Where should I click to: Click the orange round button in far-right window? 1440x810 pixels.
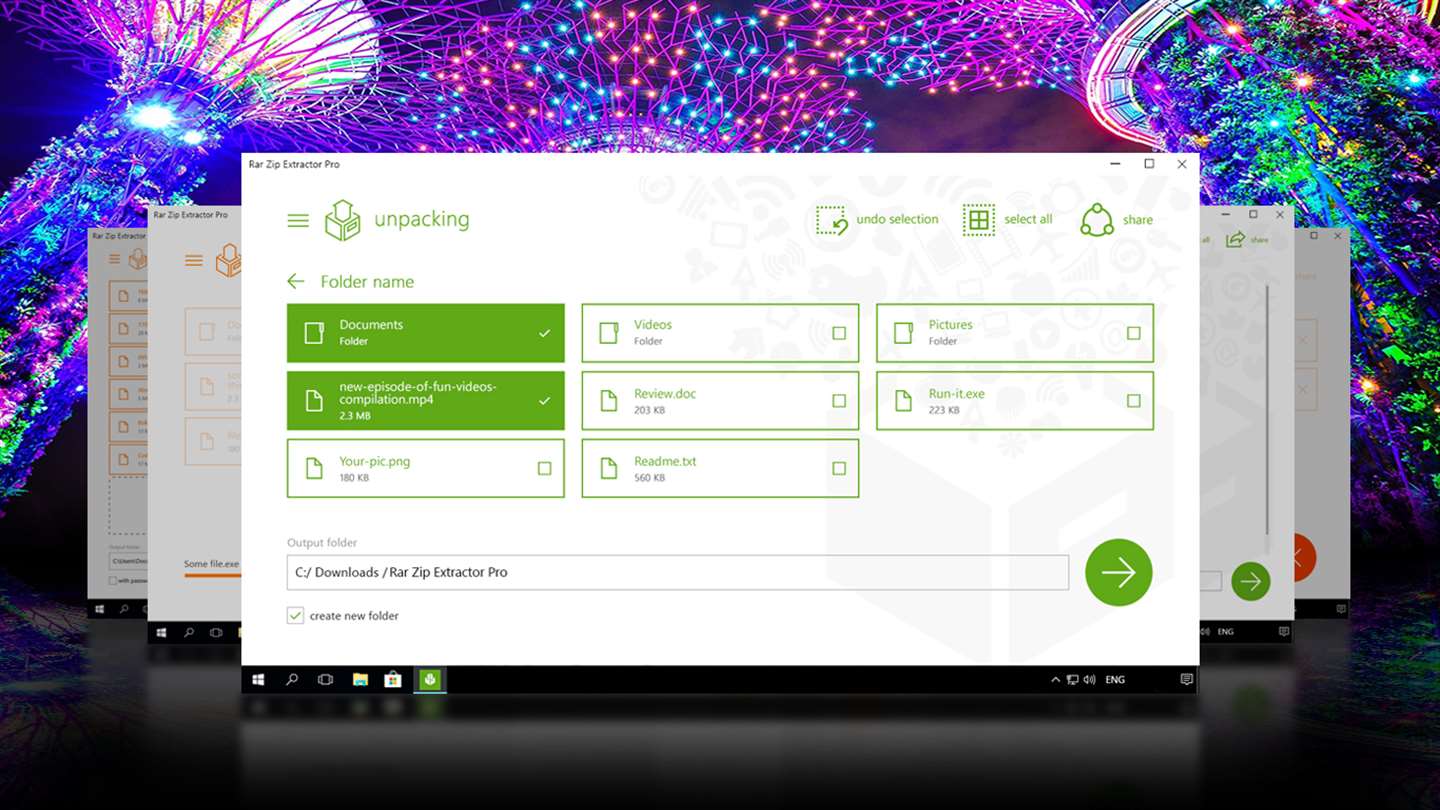click(x=1304, y=557)
